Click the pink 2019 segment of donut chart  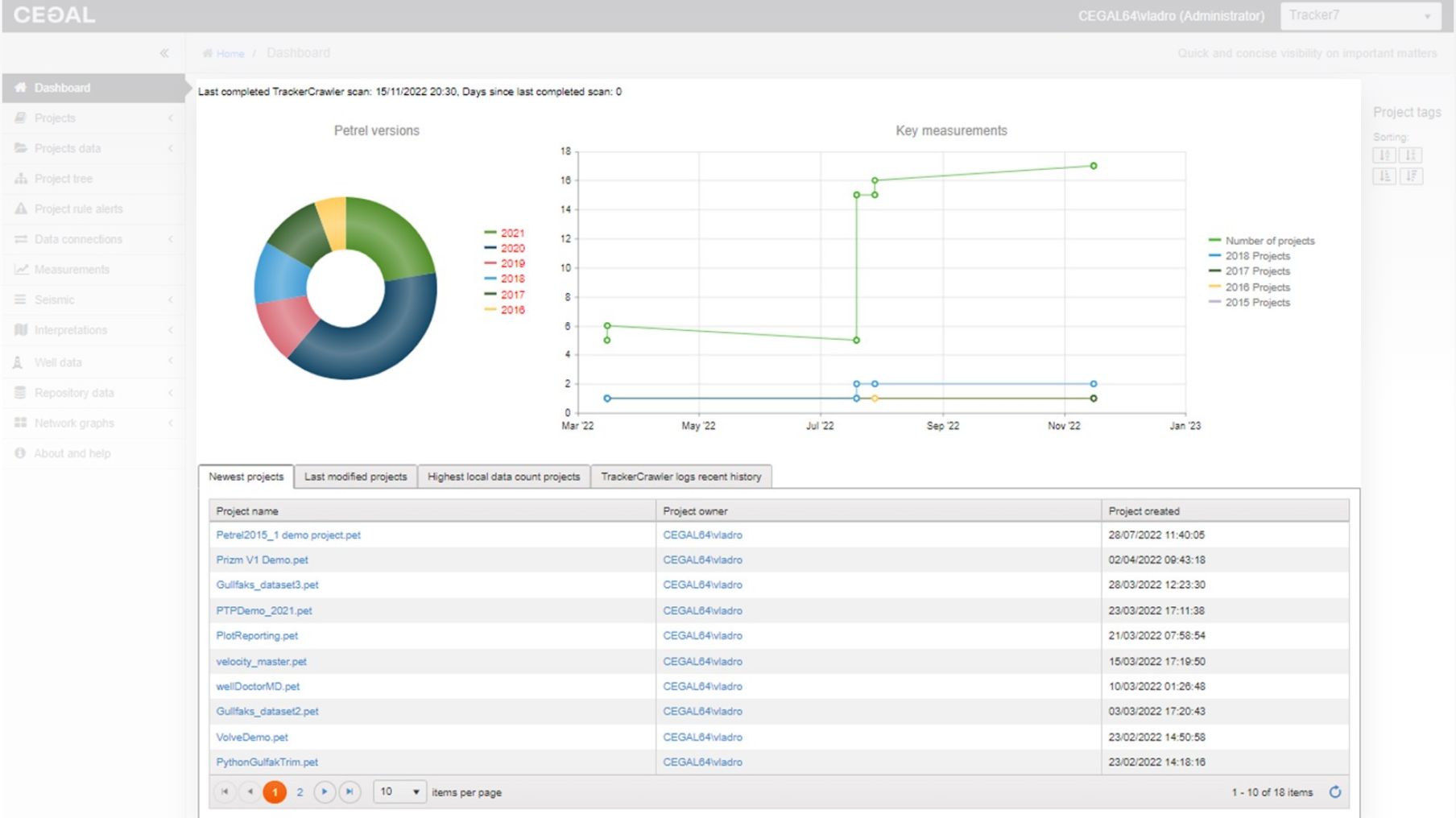tap(286, 324)
